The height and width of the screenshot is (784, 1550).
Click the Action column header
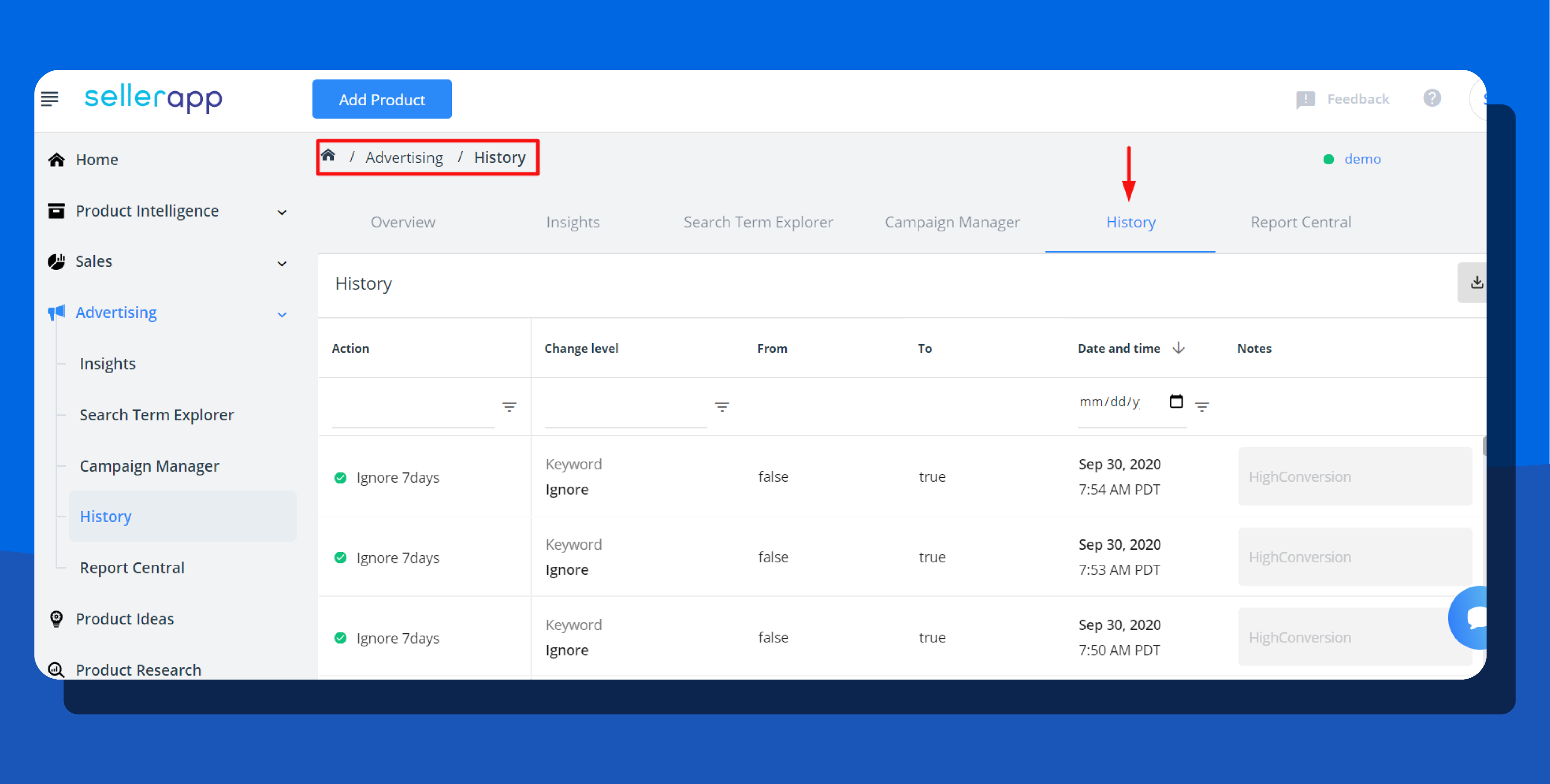[x=350, y=348]
